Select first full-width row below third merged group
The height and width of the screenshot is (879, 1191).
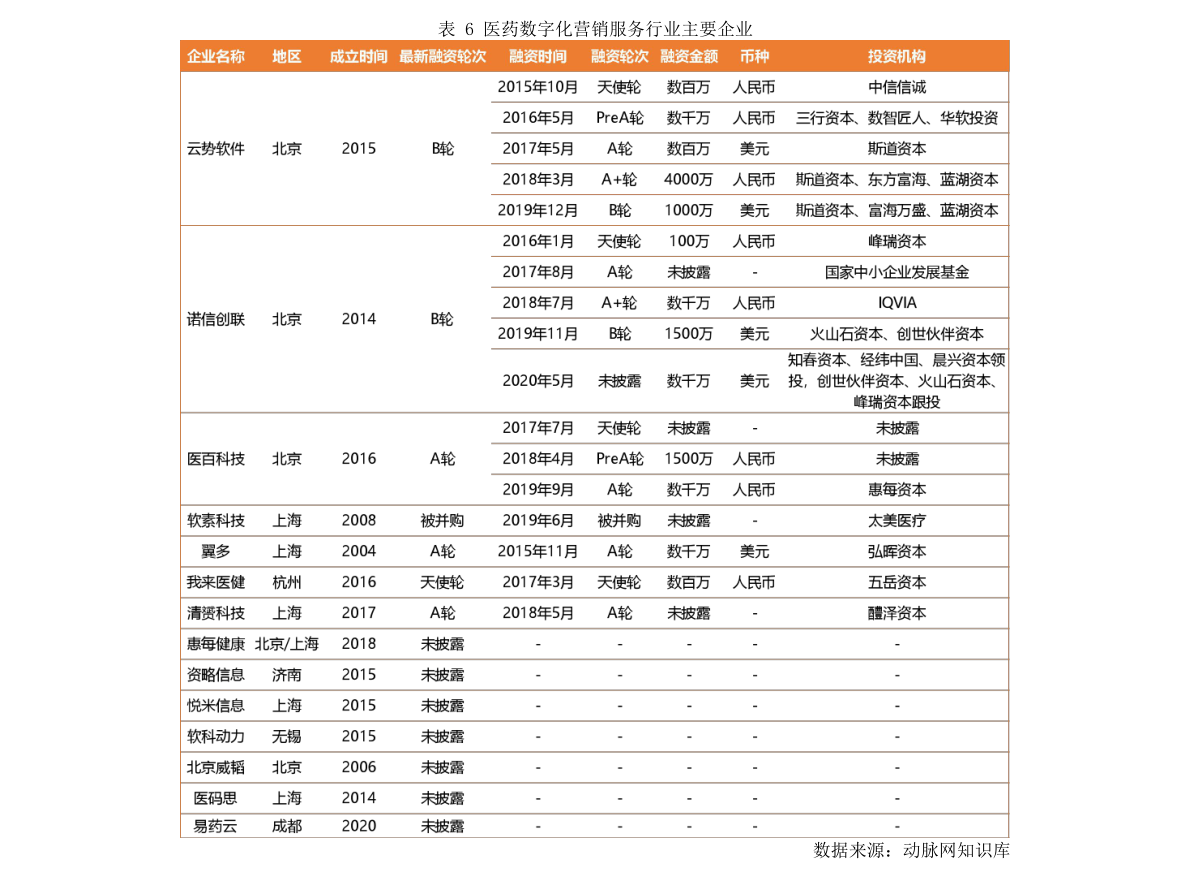tap(594, 521)
